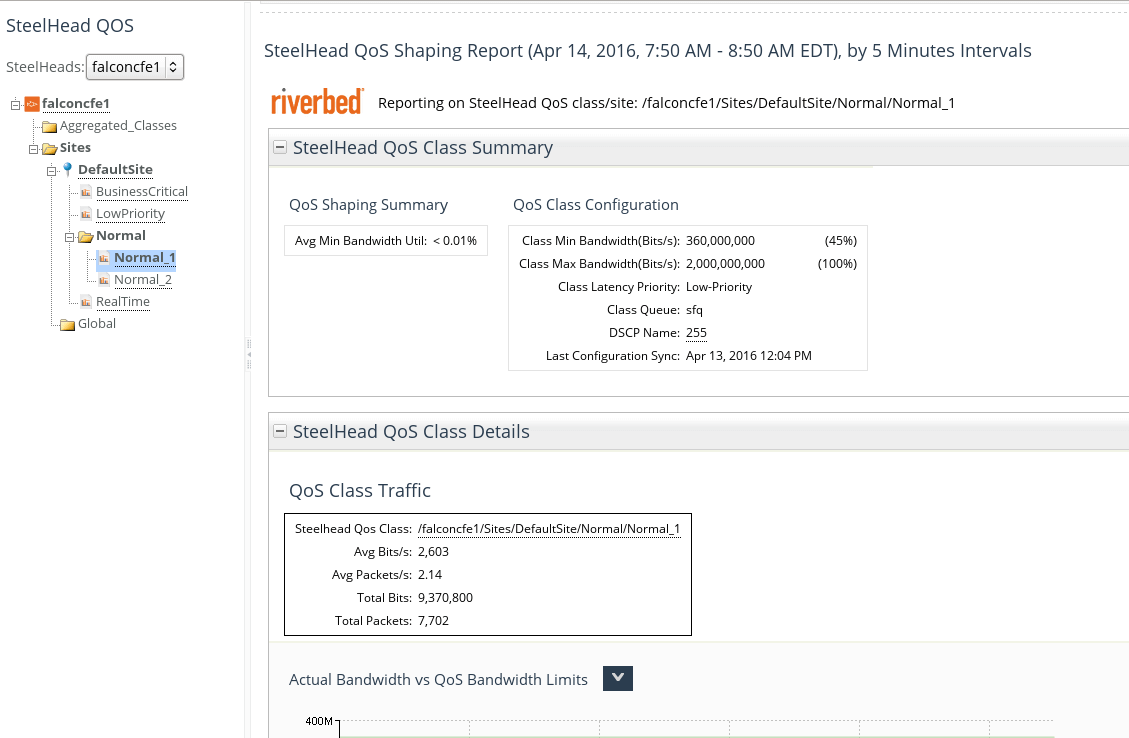Viewport: 1129px width, 738px height.
Task: Select falconcfe1 in the tree
Action: (x=76, y=104)
